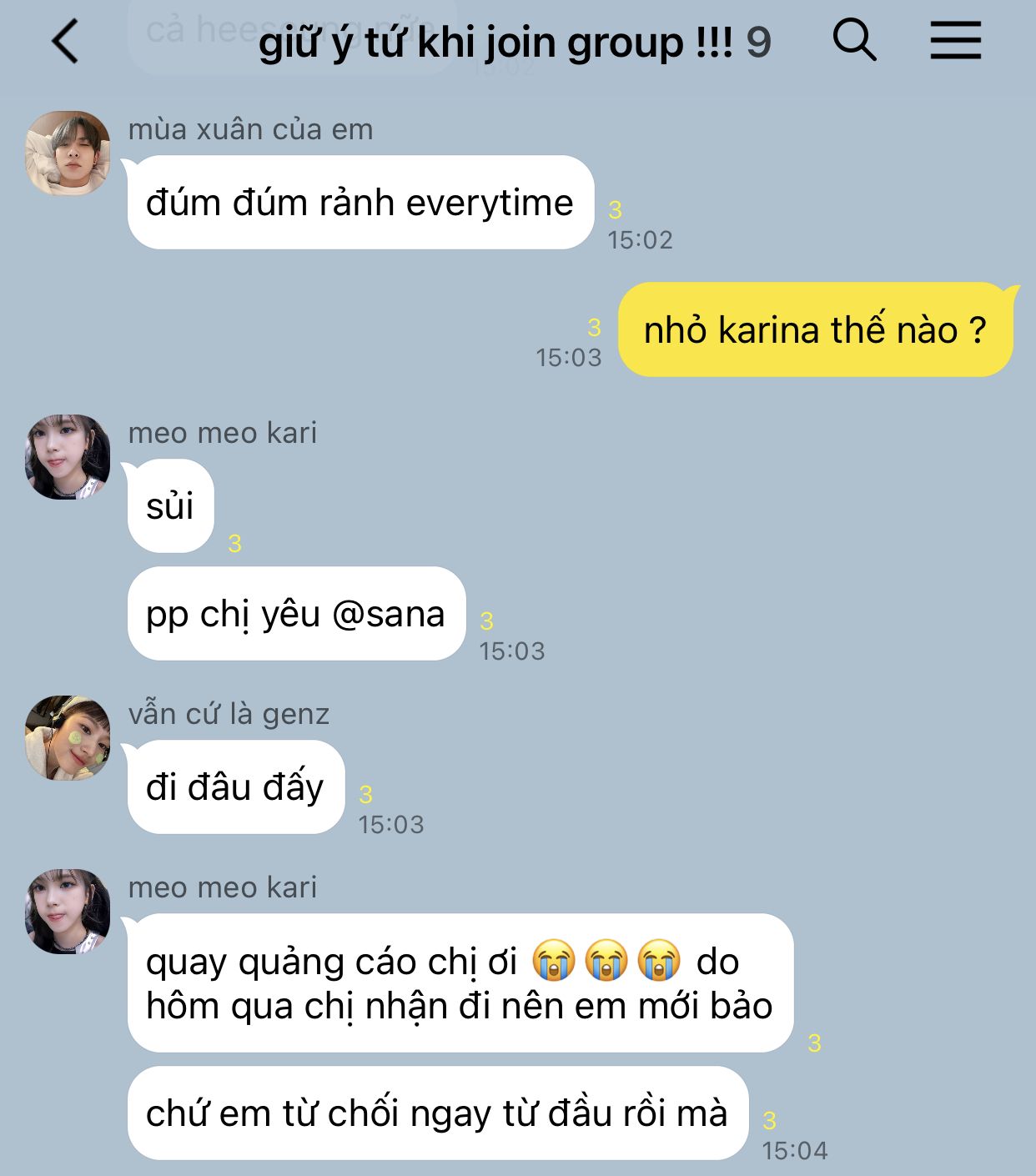
Task: Select the group title giữ ý tứ
Action: coord(496,42)
